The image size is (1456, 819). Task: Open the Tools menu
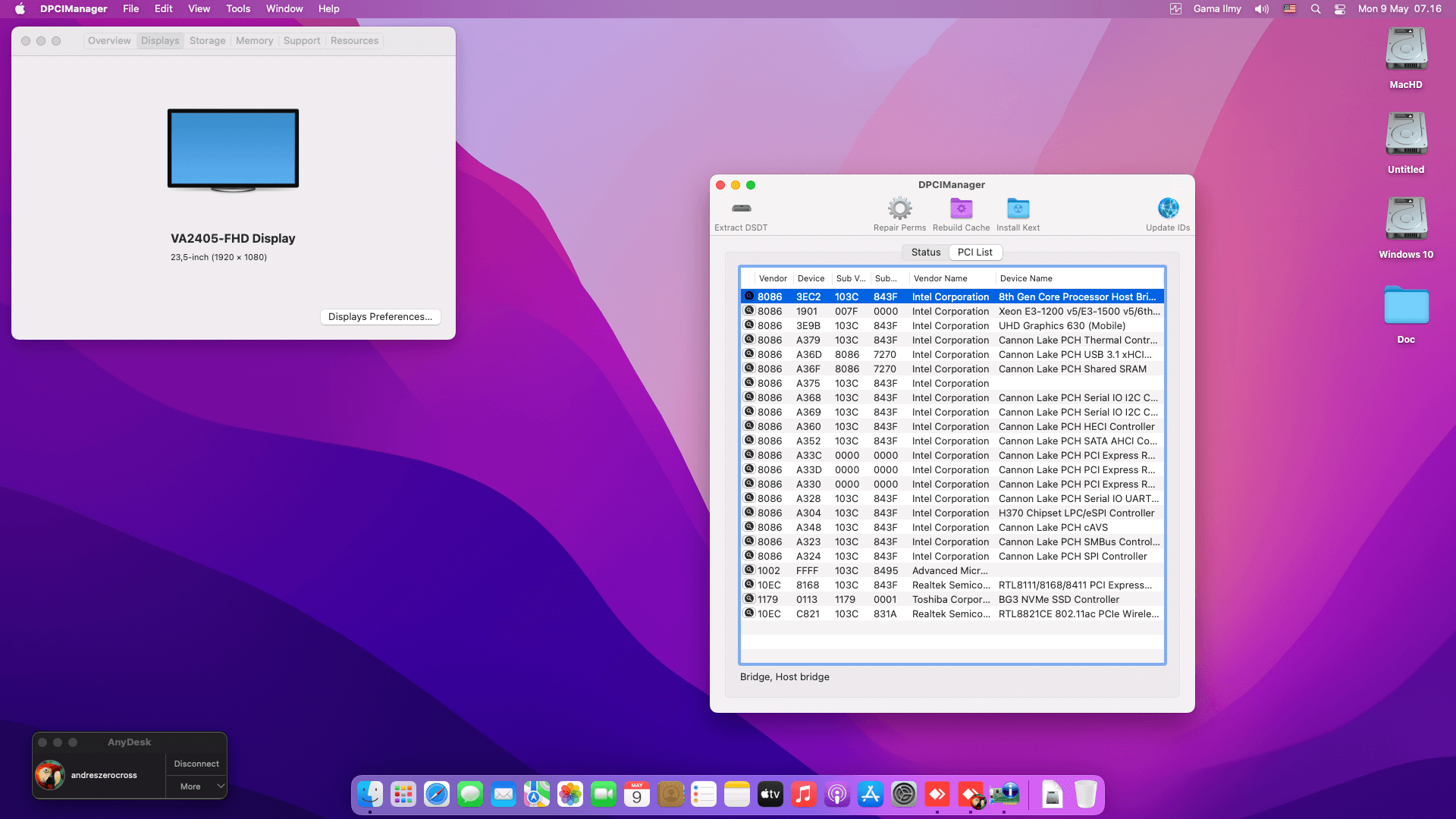tap(238, 9)
